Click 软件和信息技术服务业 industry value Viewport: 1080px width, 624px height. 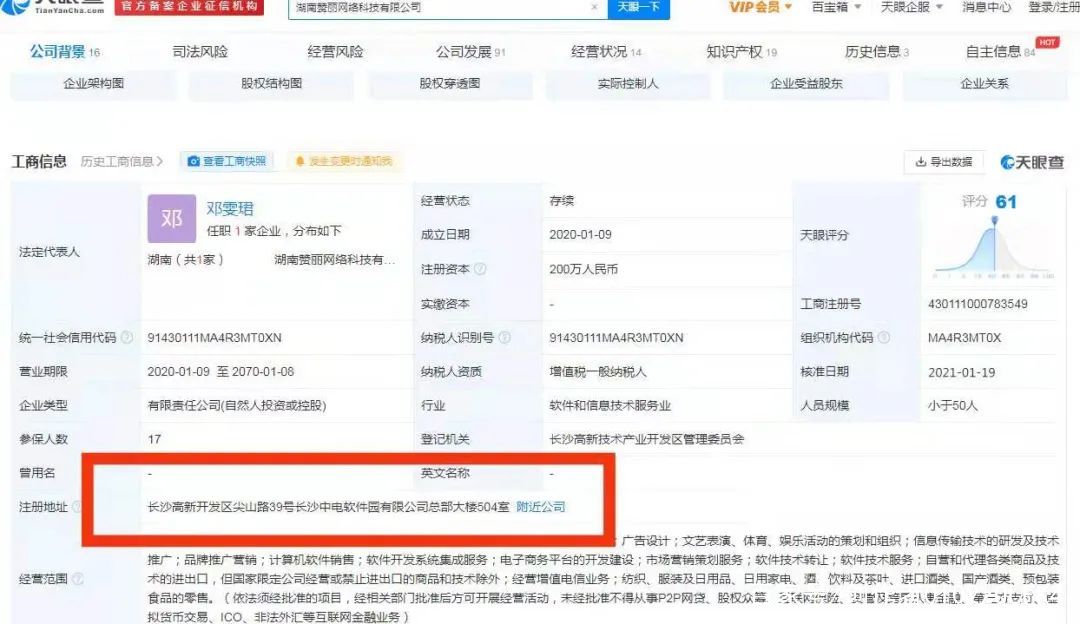[610, 406]
